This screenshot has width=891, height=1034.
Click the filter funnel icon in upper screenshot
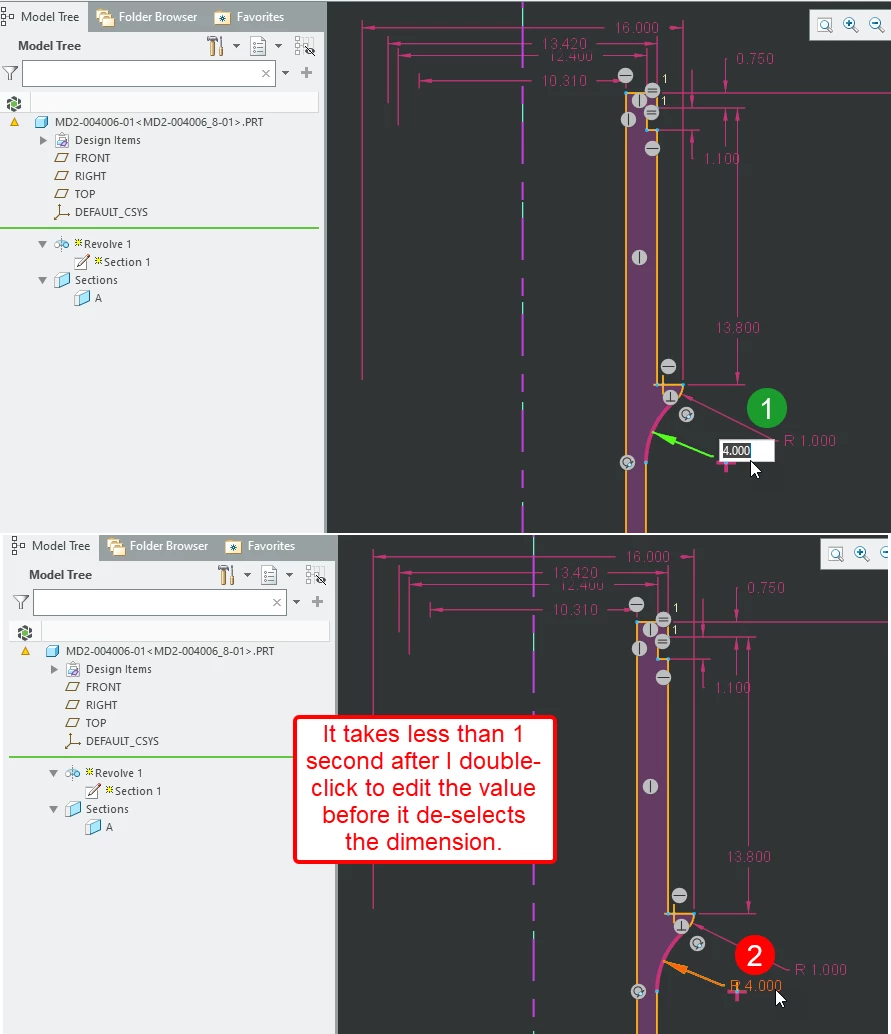tap(10, 73)
